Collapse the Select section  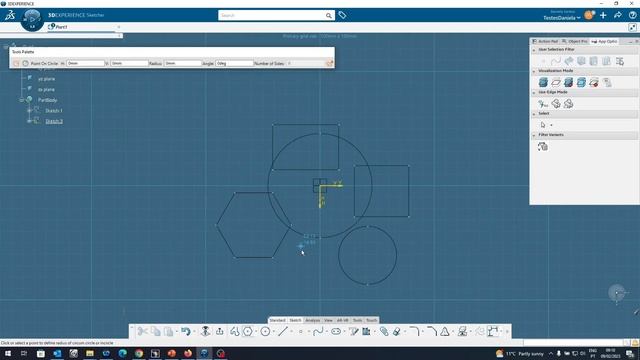pos(534,113)
